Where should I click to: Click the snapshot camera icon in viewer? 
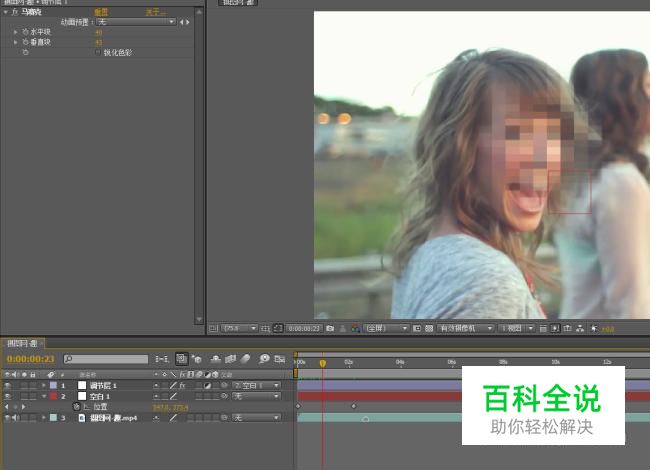329,328
